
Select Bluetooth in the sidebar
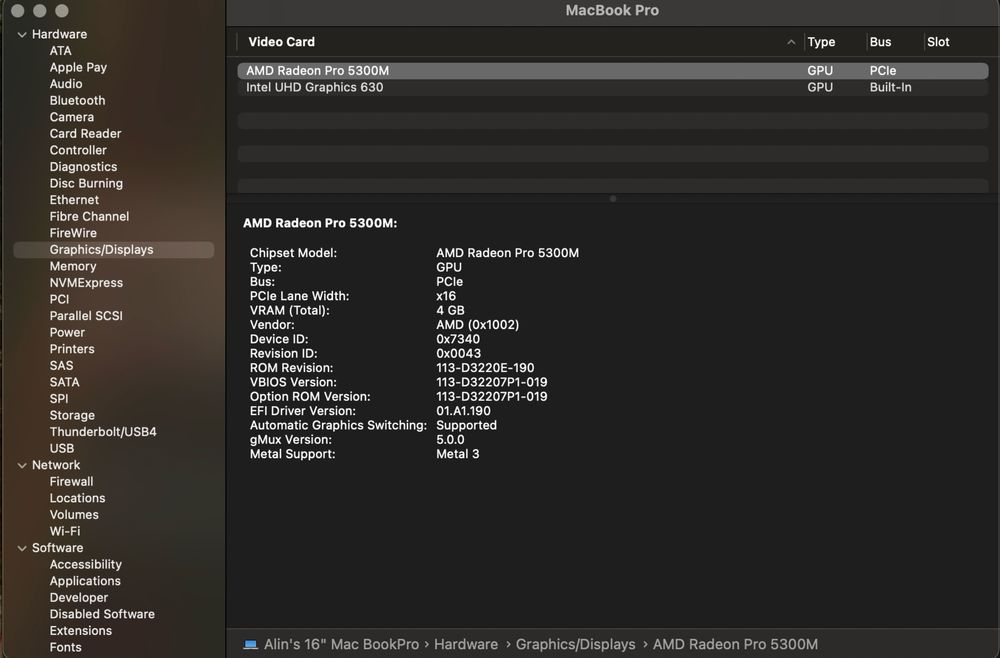[x=77, y=101]
